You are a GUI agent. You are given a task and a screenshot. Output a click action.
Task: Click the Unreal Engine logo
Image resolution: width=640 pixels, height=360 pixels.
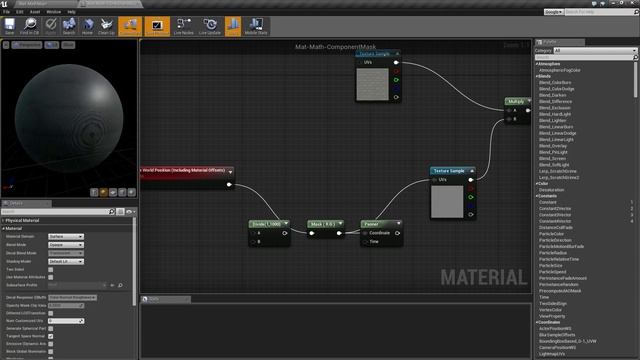[x=4, y=4]
